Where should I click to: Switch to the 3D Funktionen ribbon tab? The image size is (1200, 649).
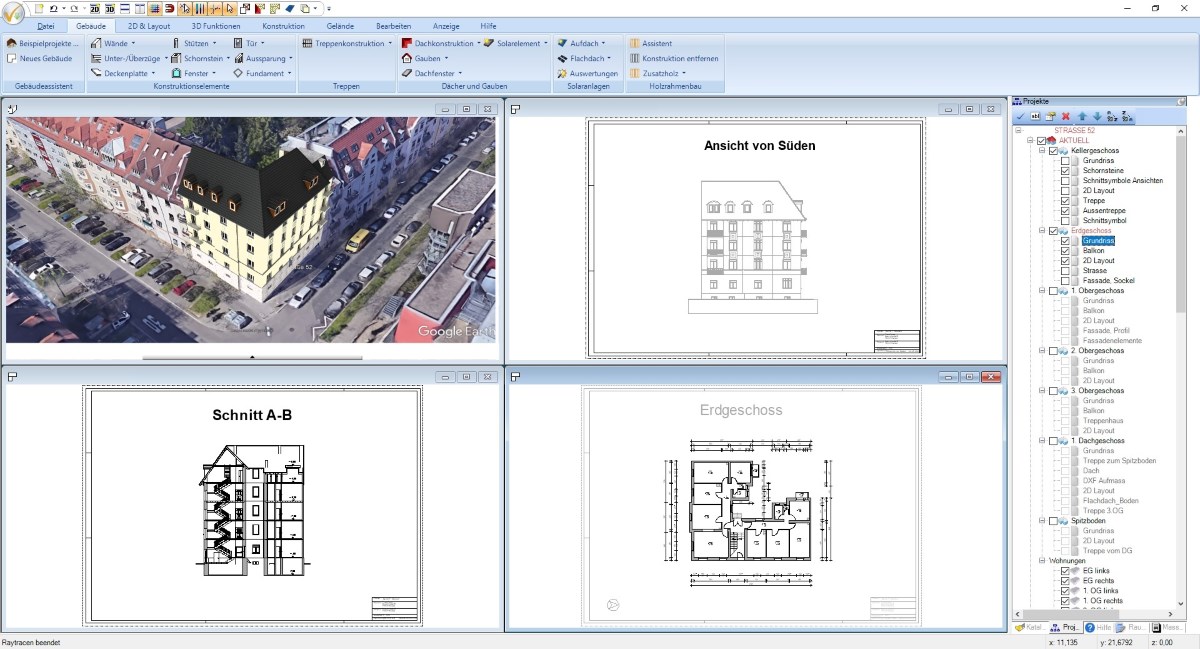point(216,26)
